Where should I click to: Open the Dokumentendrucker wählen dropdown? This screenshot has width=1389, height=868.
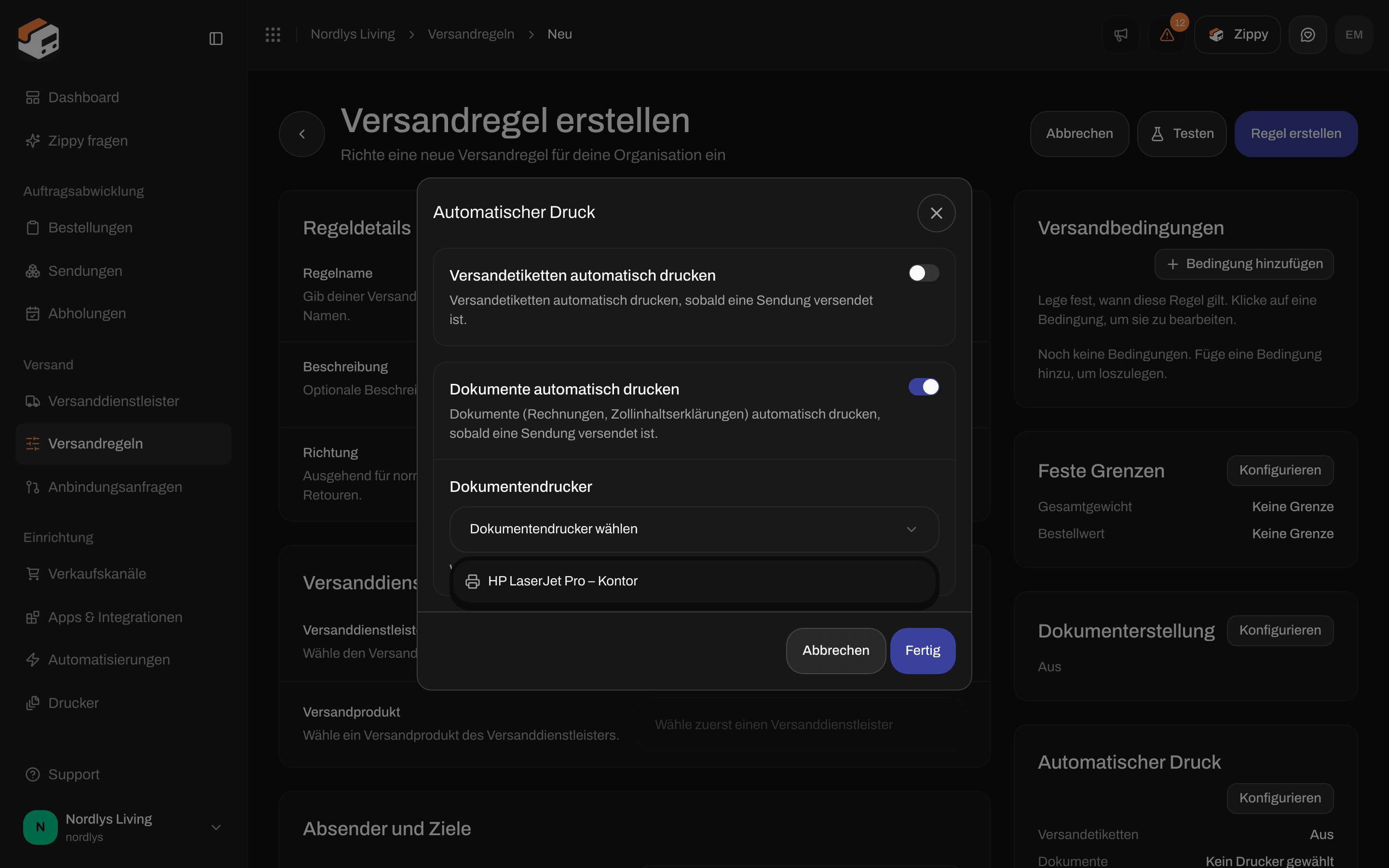[694, 529]
